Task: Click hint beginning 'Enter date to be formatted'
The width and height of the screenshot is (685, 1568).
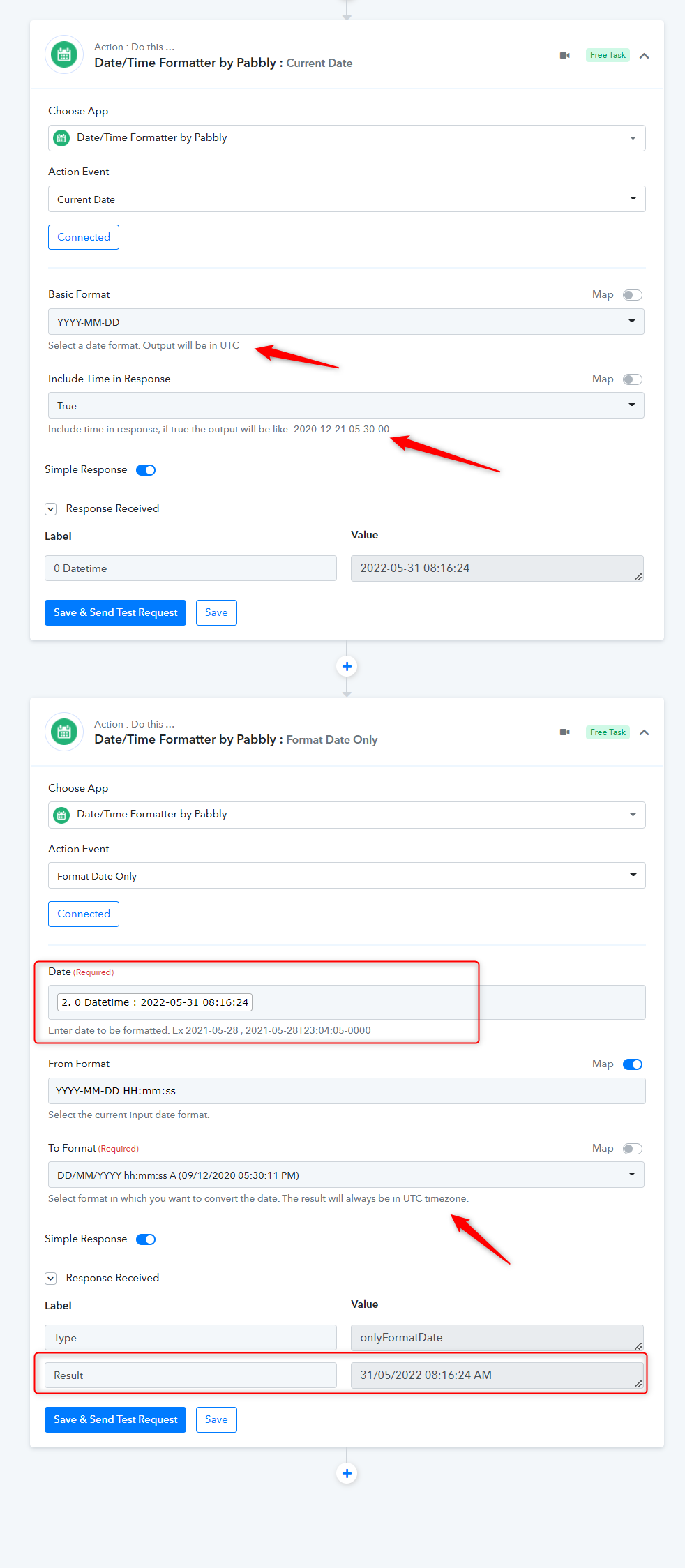Action: pos(209,1030)
